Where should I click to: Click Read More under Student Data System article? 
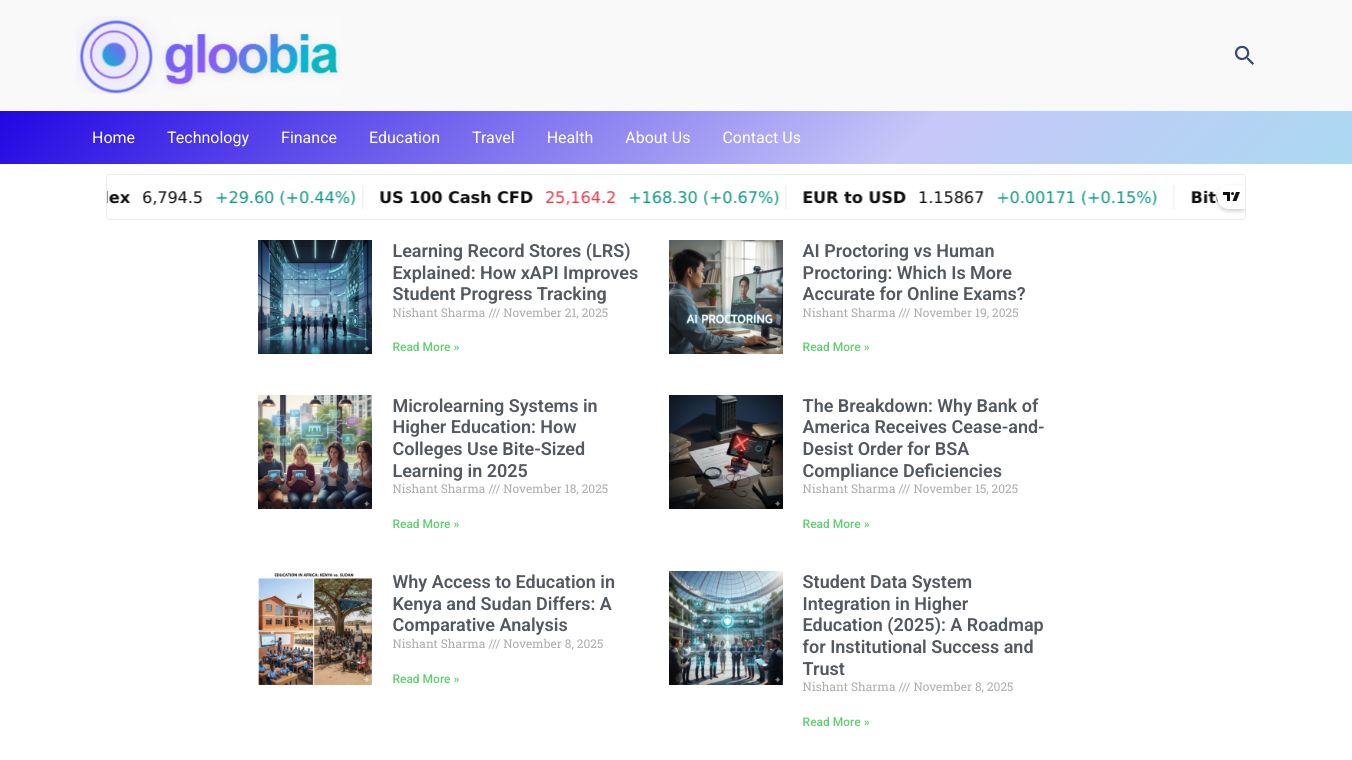[836, 722]
